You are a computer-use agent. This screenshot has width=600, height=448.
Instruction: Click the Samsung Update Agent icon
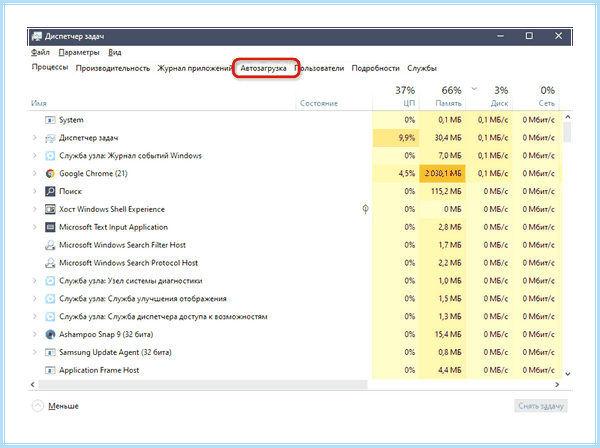click(50, 352)
